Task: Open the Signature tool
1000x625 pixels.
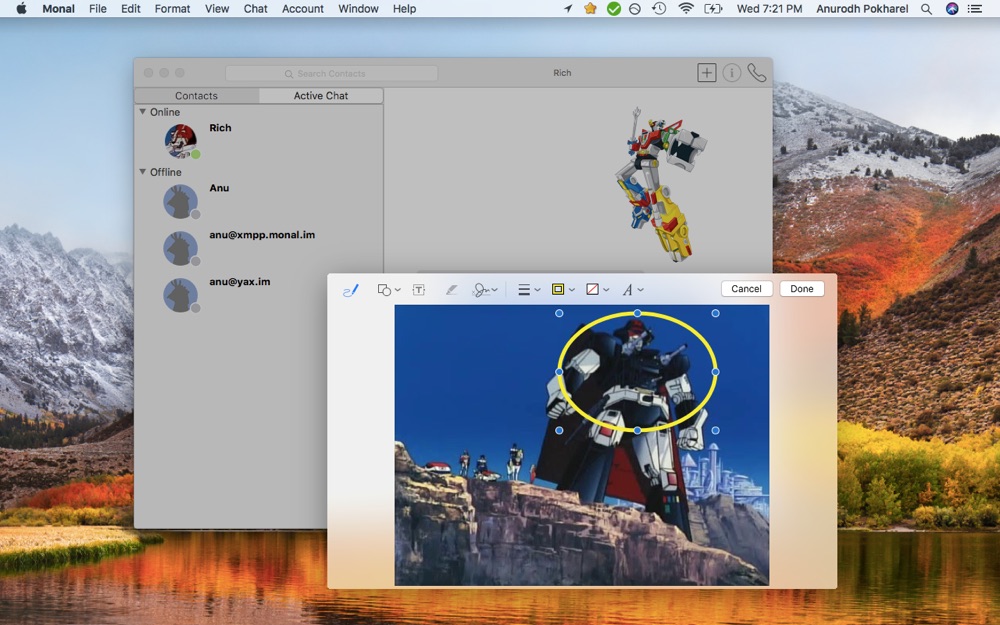Action: [485, 290]
